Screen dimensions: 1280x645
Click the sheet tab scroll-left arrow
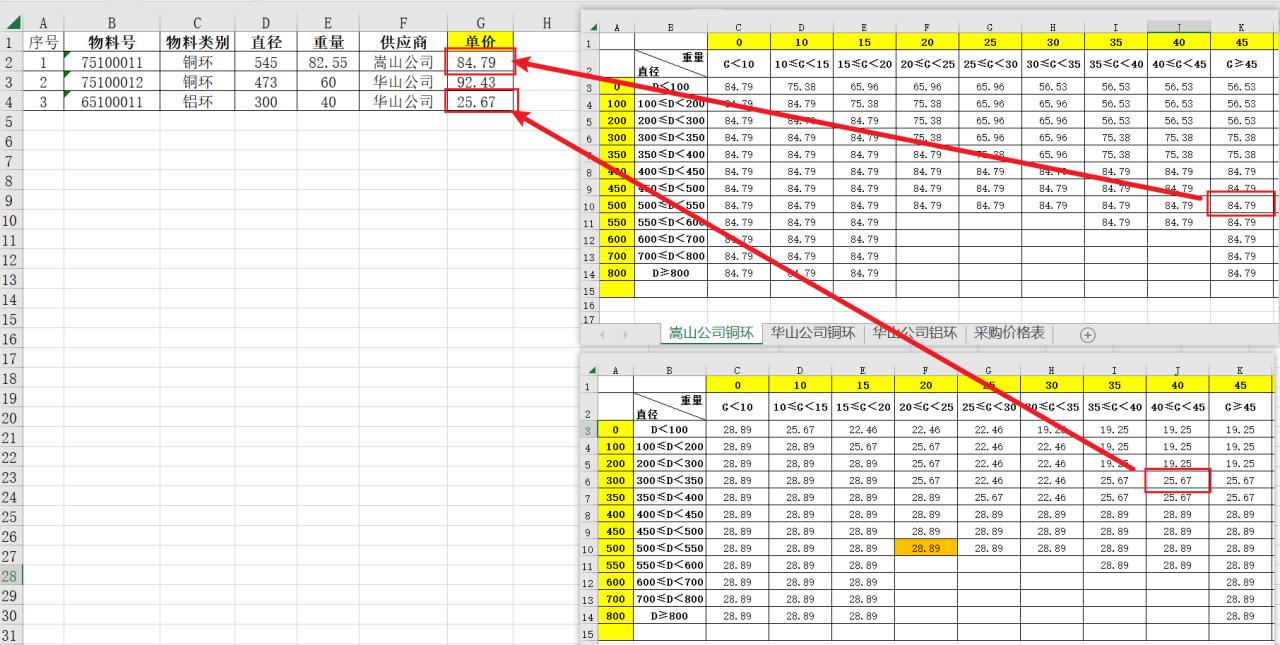pos(602,335)
